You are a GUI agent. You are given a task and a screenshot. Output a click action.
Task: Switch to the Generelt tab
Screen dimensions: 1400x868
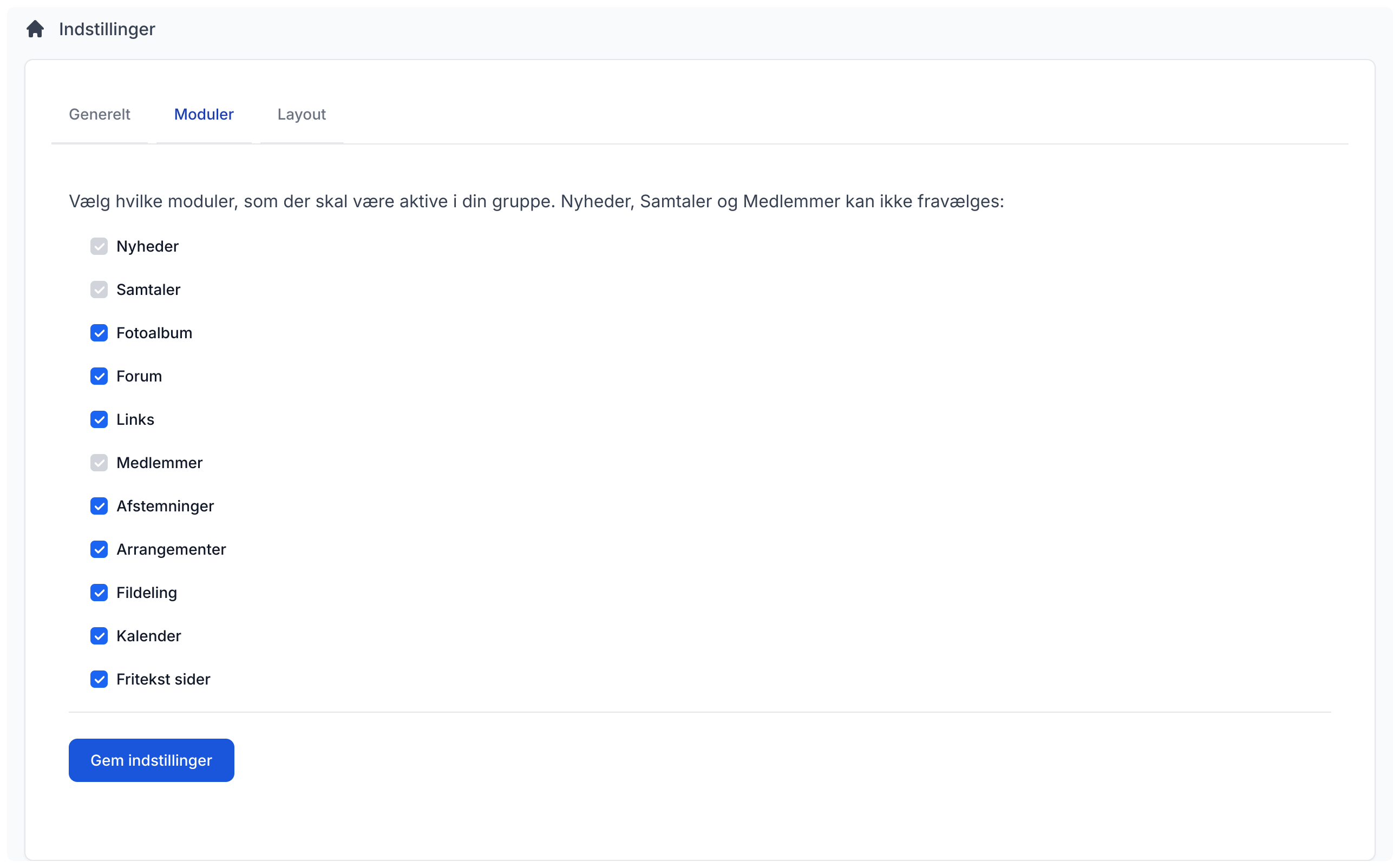pyautogui.click(x=100, y=114)
